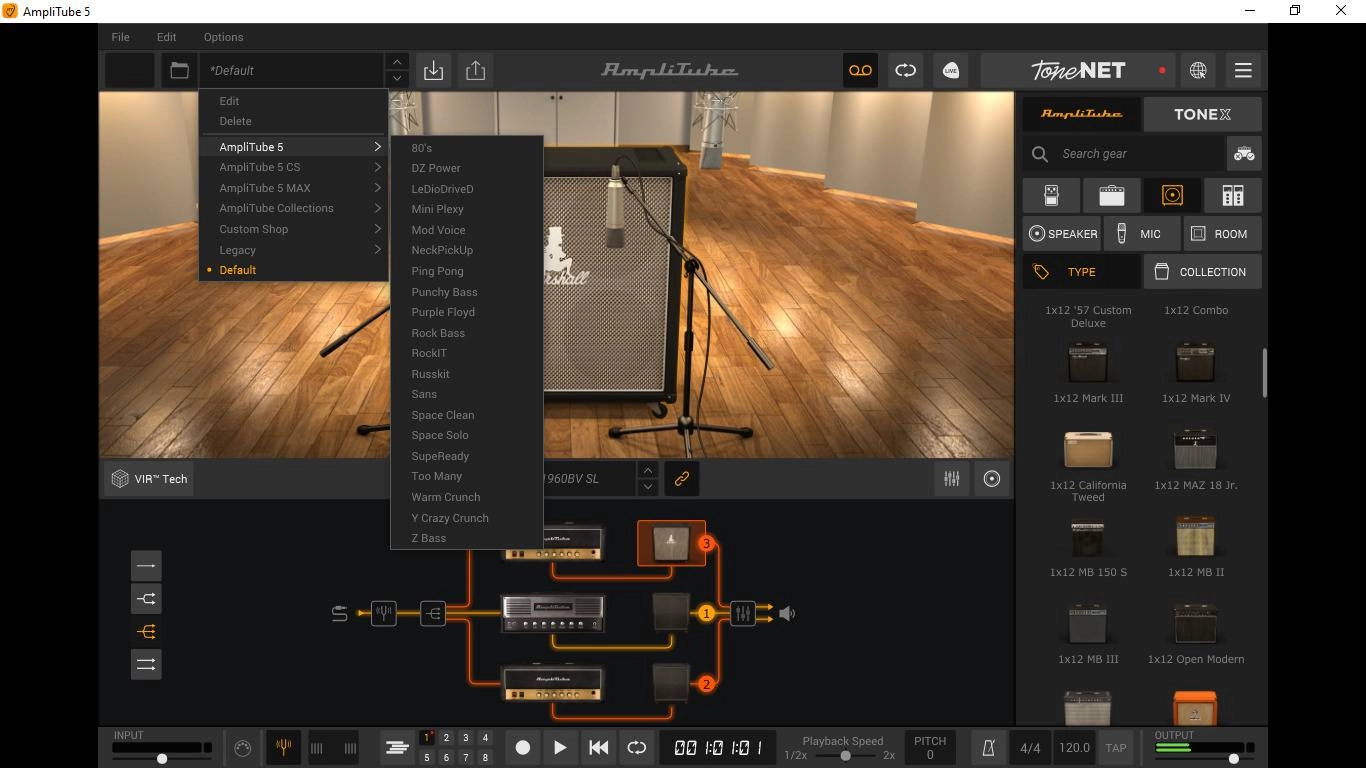The image size is (1366, 768).
Task: Open the hamburger main menu icon
Action: point(1243,71)
